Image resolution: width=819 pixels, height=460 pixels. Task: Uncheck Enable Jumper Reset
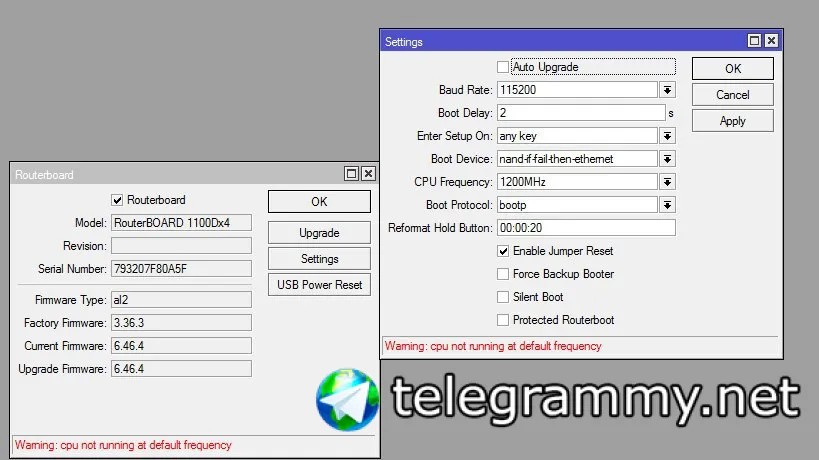point(503,251)
